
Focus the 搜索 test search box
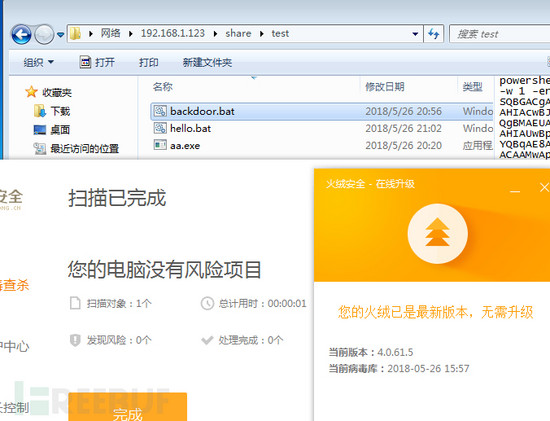(500, 34)
